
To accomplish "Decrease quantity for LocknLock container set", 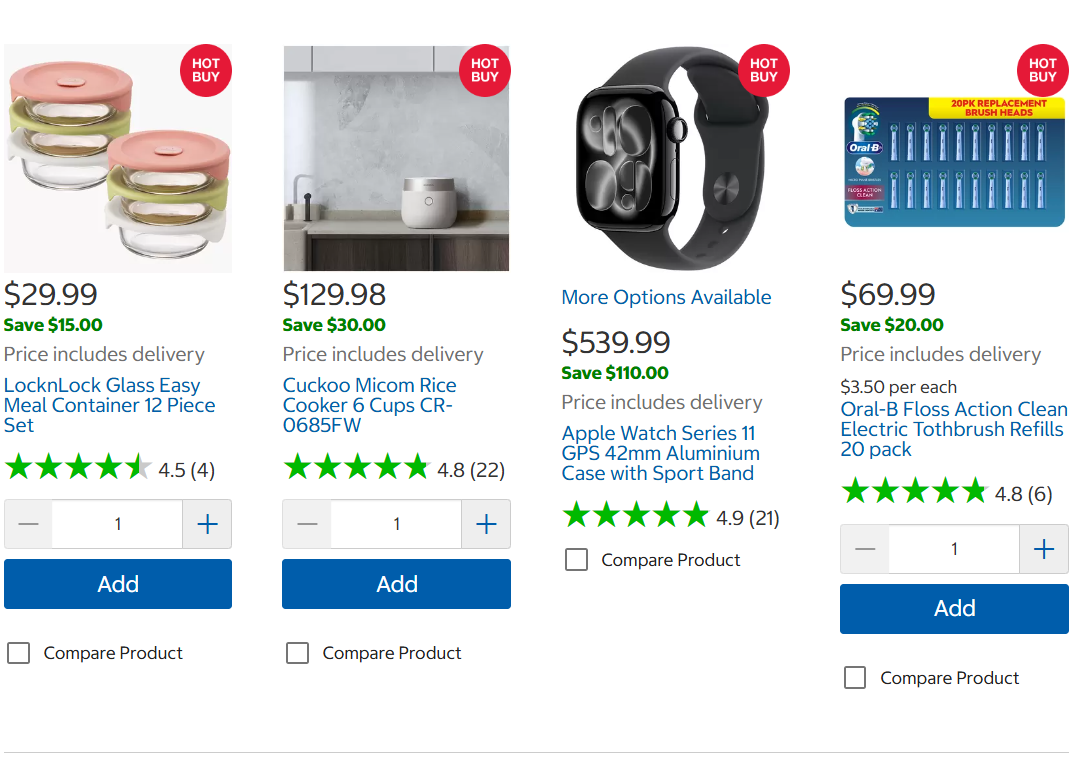I will coord(28,524).
